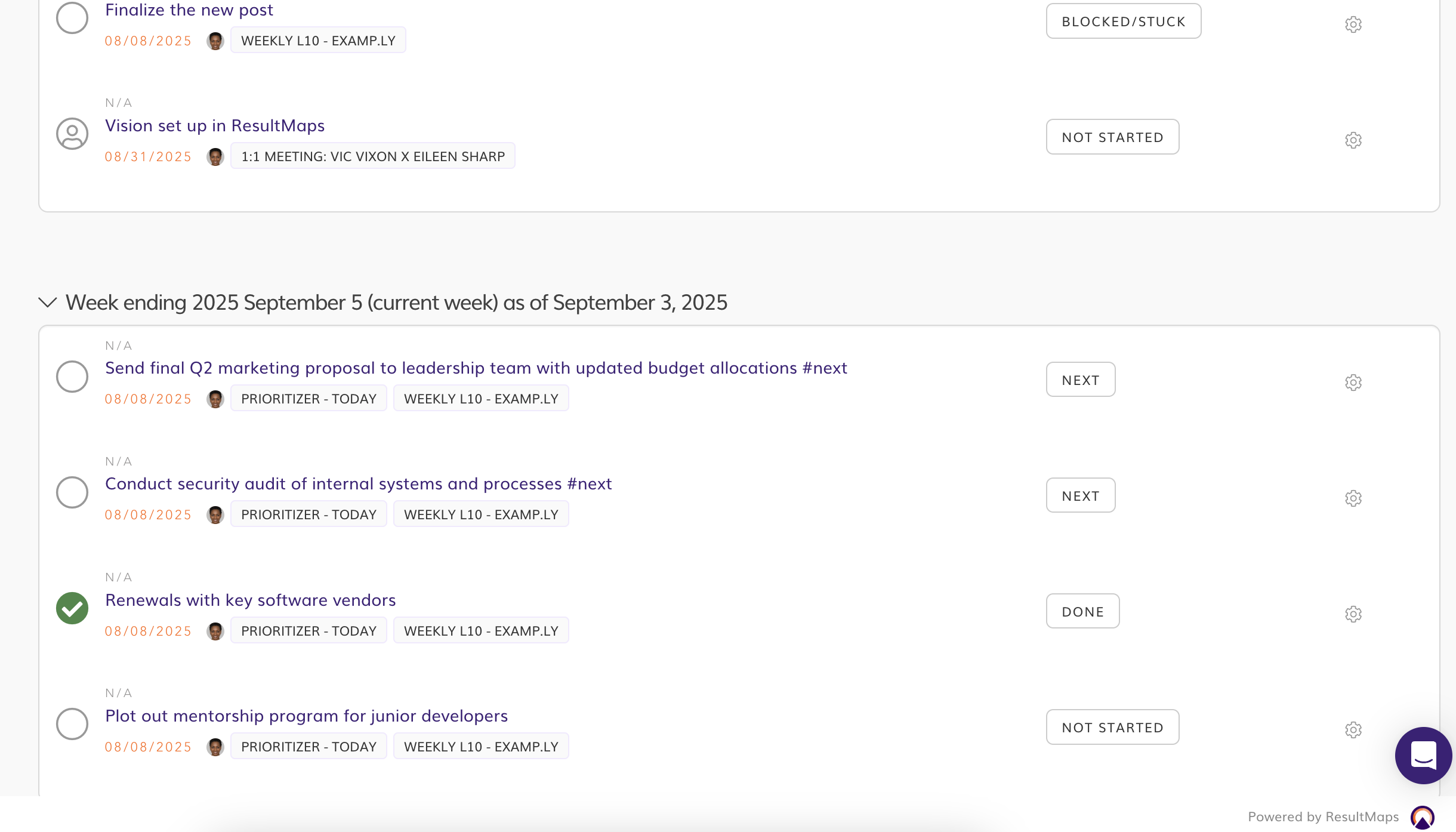Click gear icon for Q2 marketing proposal task

click(x=1353, y=383)
